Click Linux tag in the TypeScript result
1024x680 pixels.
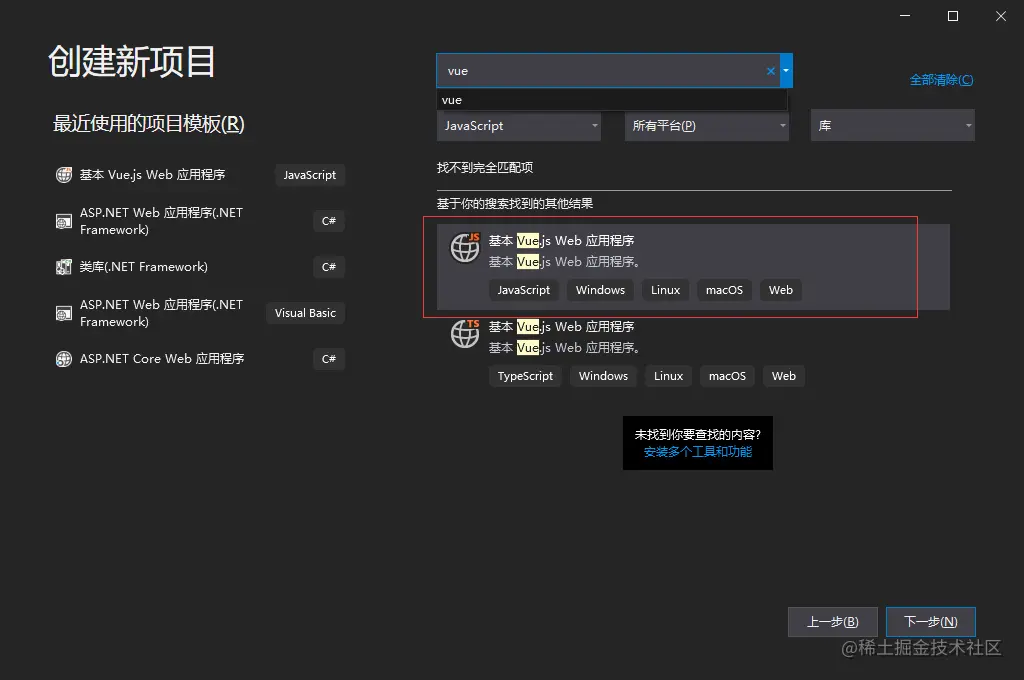[669, 376]
